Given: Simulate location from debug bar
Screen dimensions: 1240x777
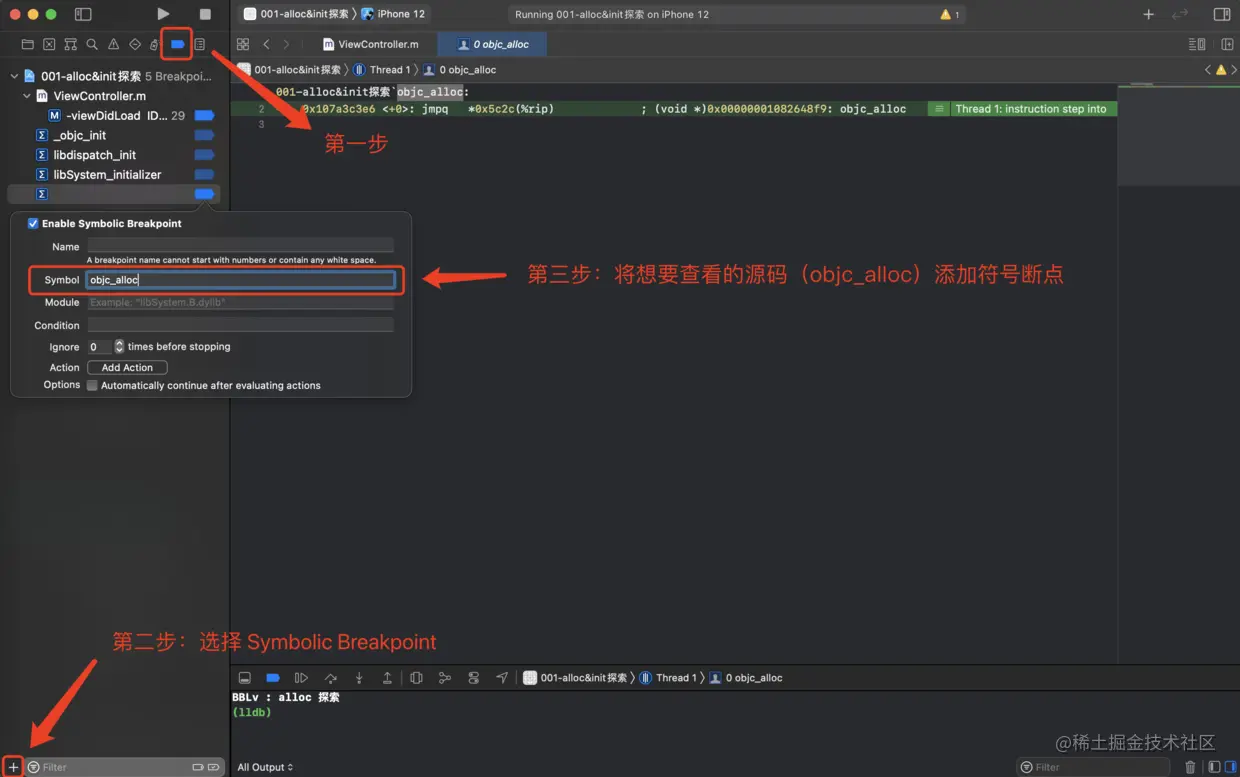Looking at the screenshot, I should coord(502,678).
